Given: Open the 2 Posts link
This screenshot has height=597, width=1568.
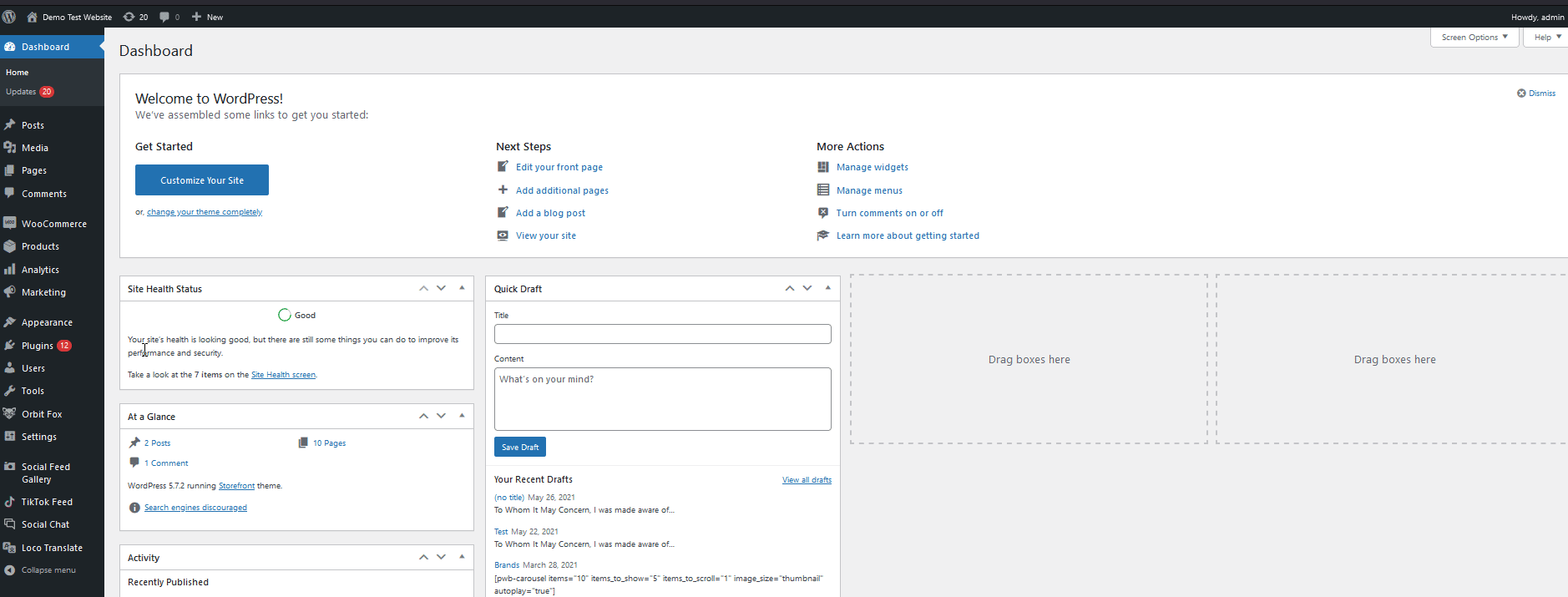Looking at the screenshot, I should click(x=157, y=443).
